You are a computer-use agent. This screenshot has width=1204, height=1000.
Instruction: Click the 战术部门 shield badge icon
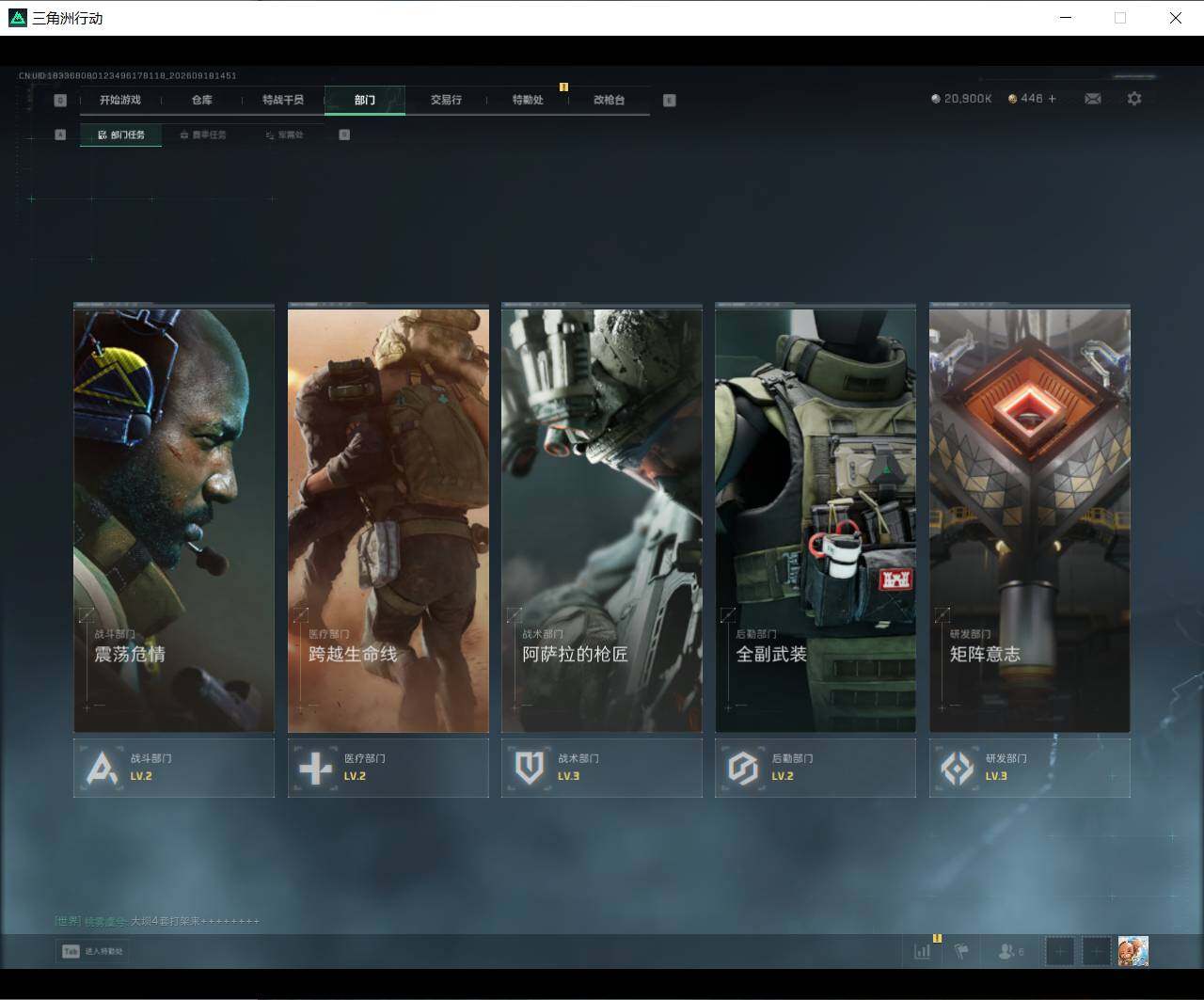530,768
